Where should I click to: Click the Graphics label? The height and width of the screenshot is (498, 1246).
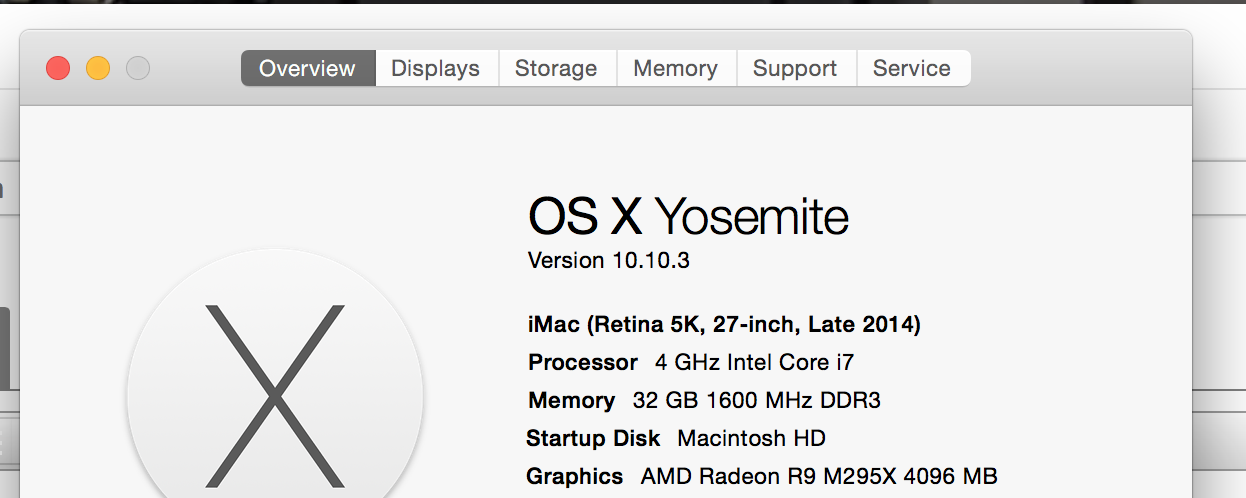[x=575, y=476]
